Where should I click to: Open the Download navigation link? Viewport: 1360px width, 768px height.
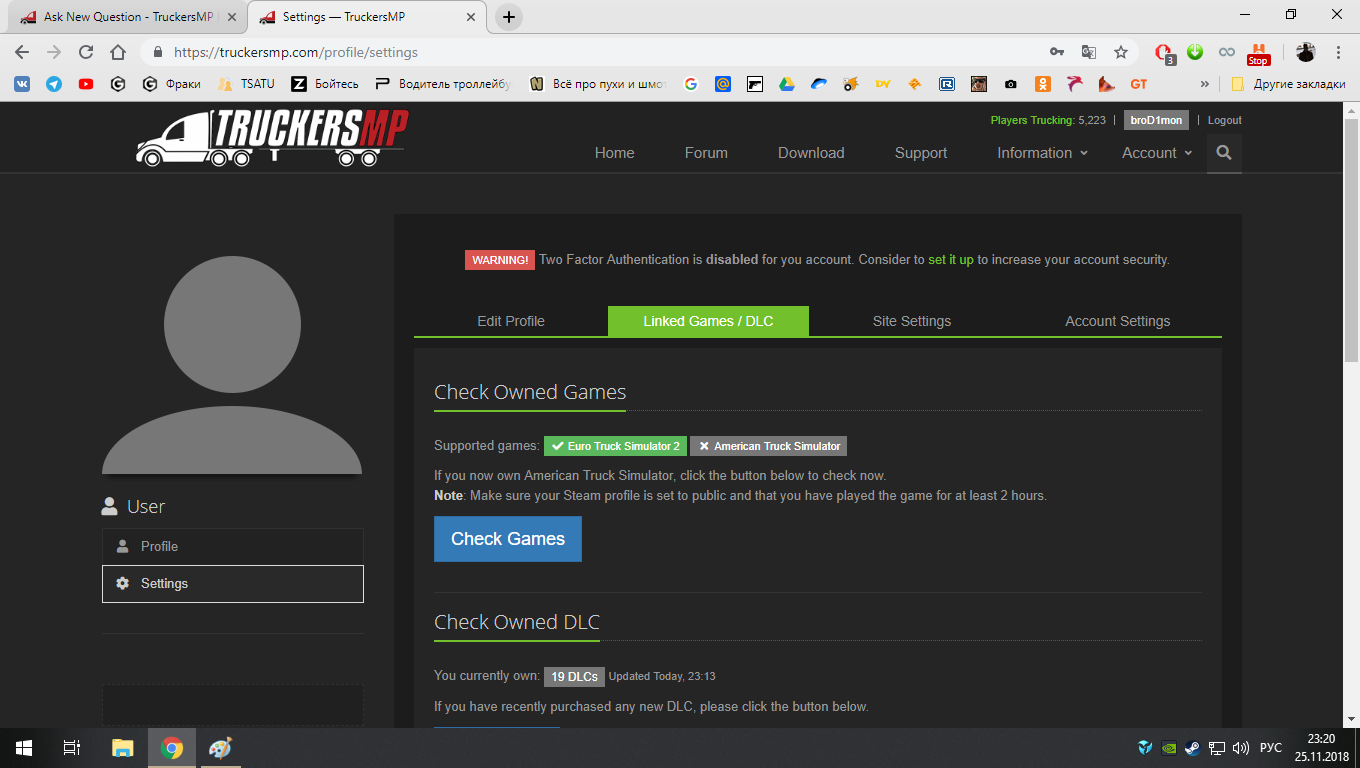(811, 153)
